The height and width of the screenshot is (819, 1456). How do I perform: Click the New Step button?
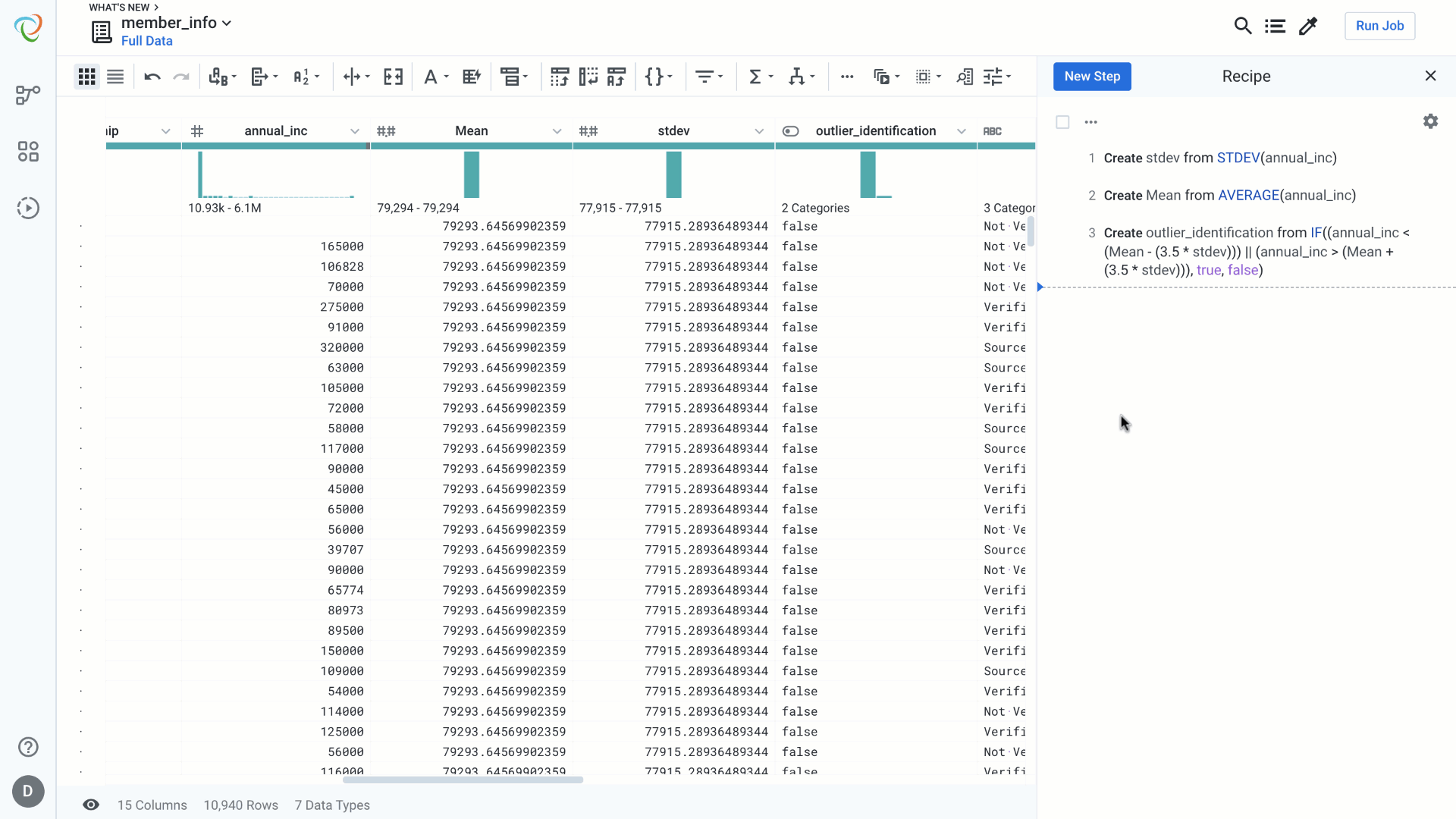click(x=1092, y=76)
